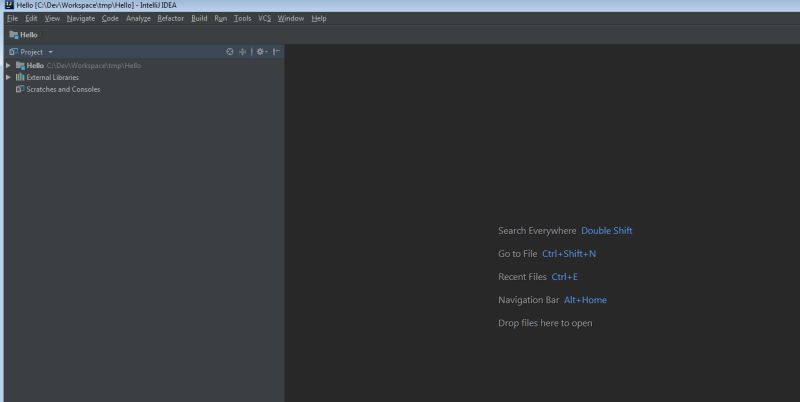The image size is (800, 402).
Task: Click the External Libraries icon
Action: tap(20, 77)
